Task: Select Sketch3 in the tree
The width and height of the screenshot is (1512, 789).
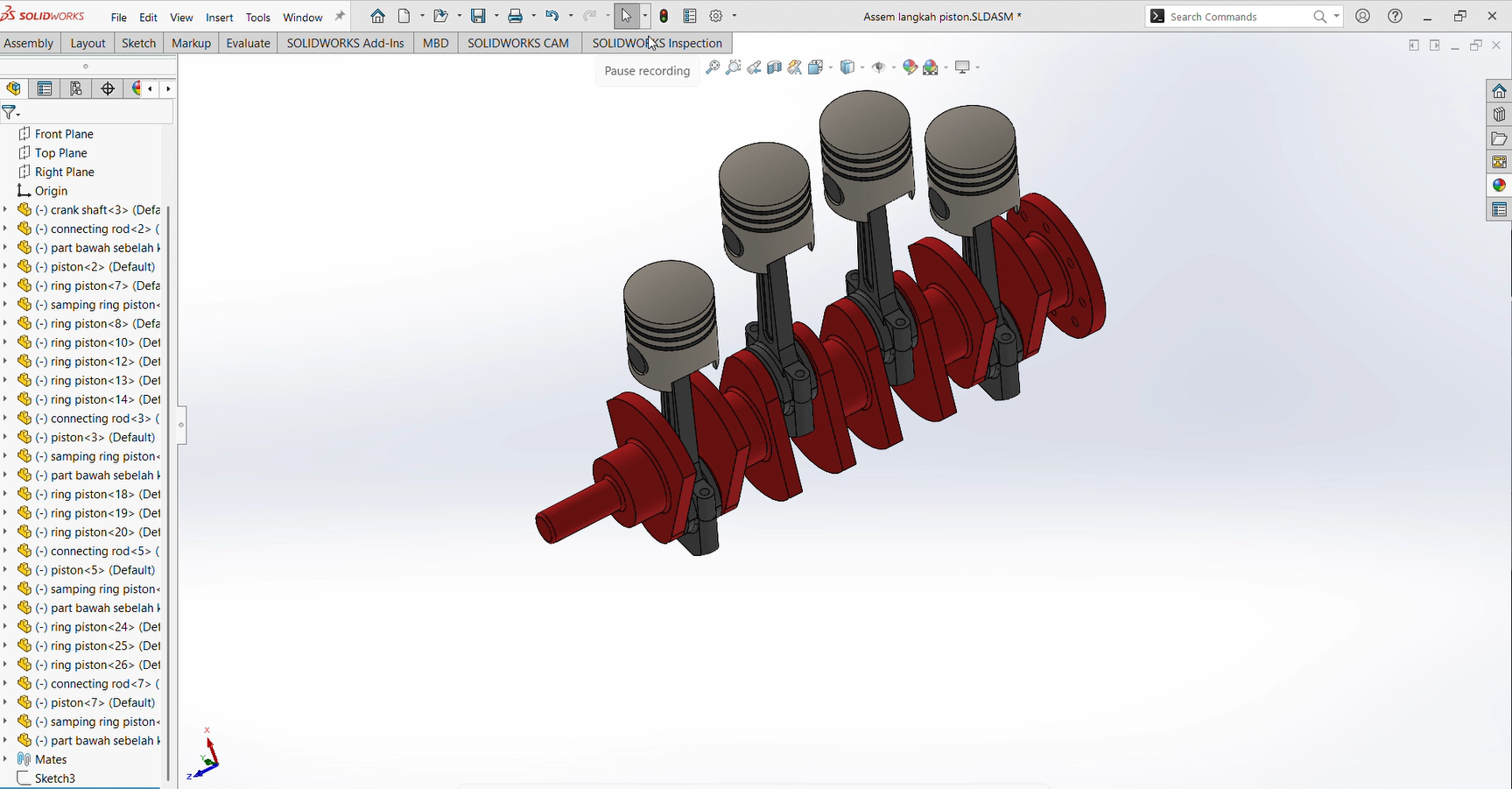Action: click(x=55, y=778)
